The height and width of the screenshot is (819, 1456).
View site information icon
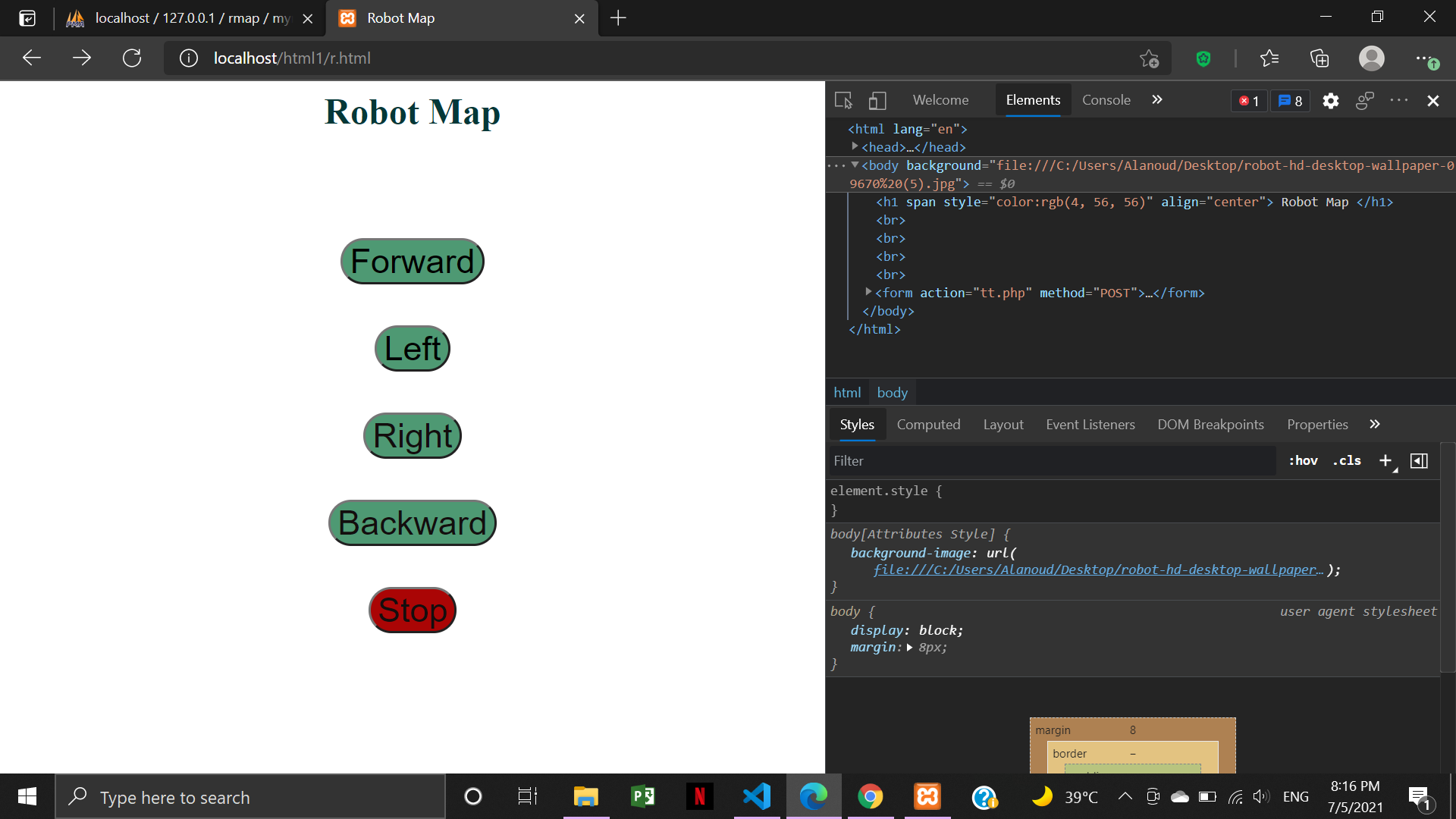(x=188, y=58)
